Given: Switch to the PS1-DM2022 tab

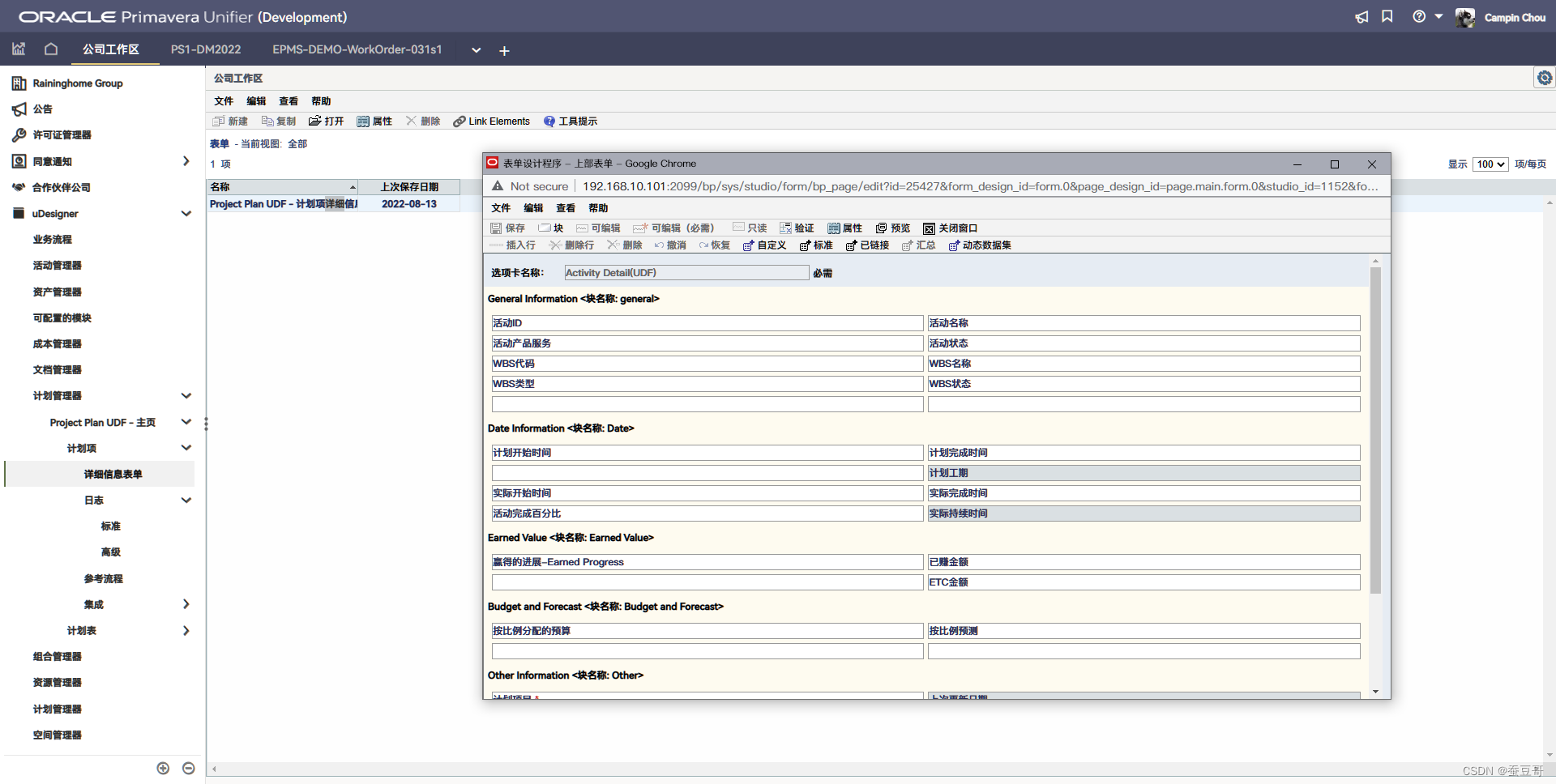Looking at the screenshot, I should coord(205,49).
